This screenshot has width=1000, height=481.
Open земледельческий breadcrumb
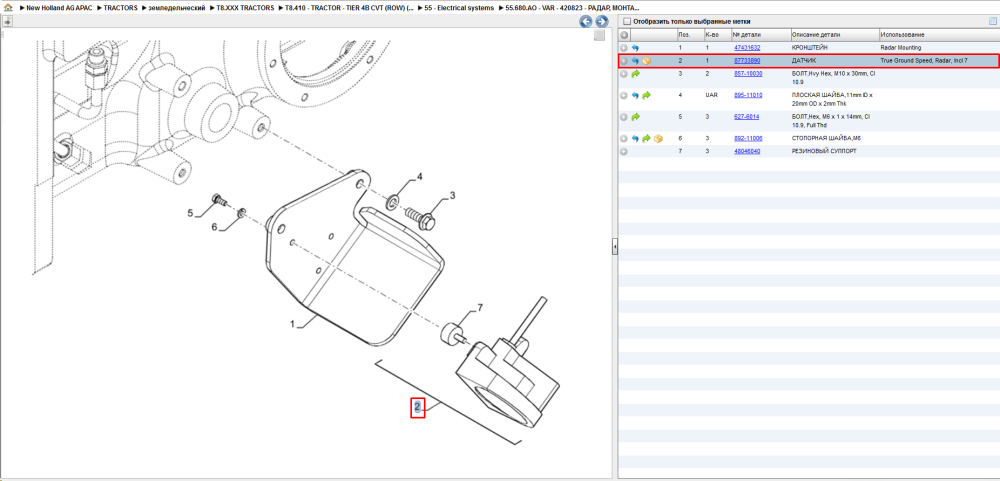[176, 8]
